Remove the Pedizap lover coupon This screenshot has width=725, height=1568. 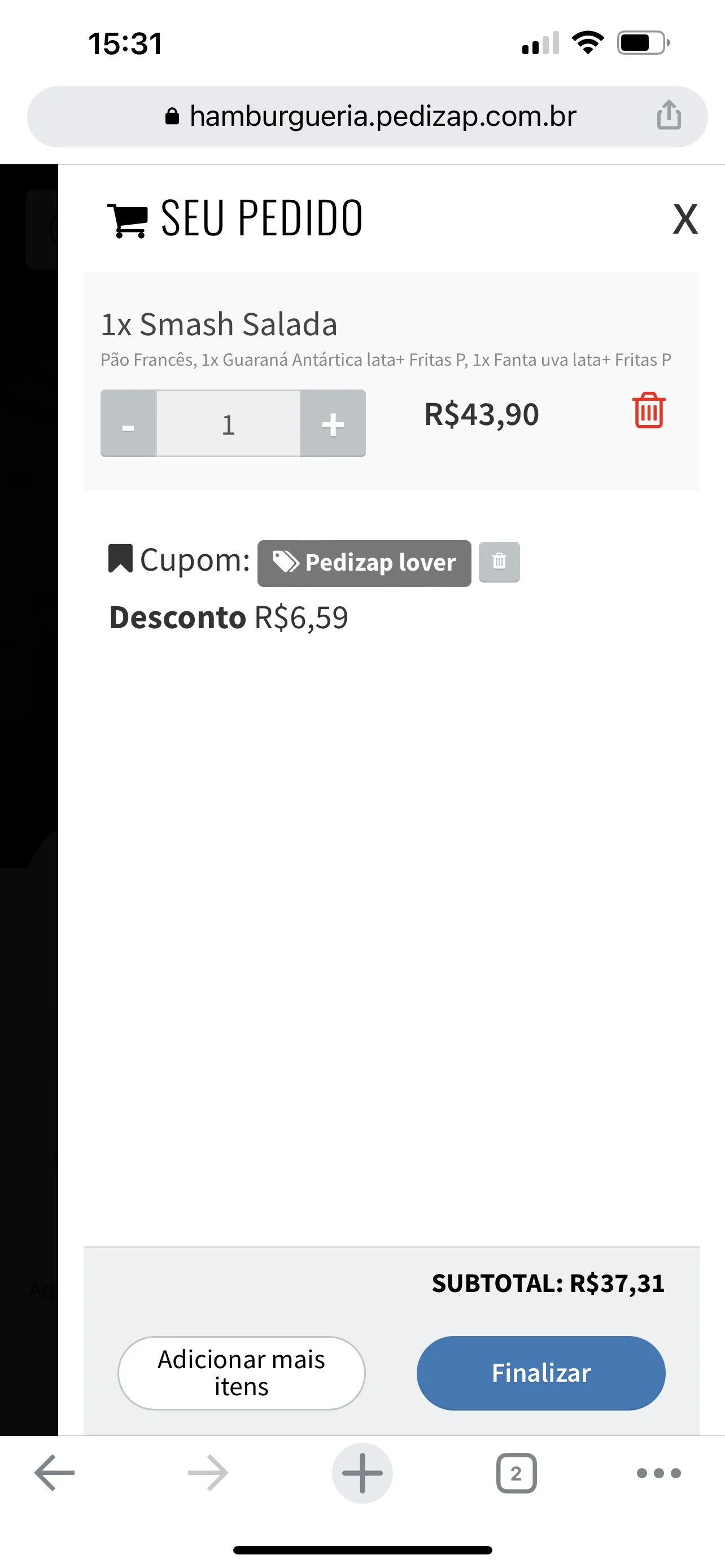pyautogui.click(x=499, y=561)
